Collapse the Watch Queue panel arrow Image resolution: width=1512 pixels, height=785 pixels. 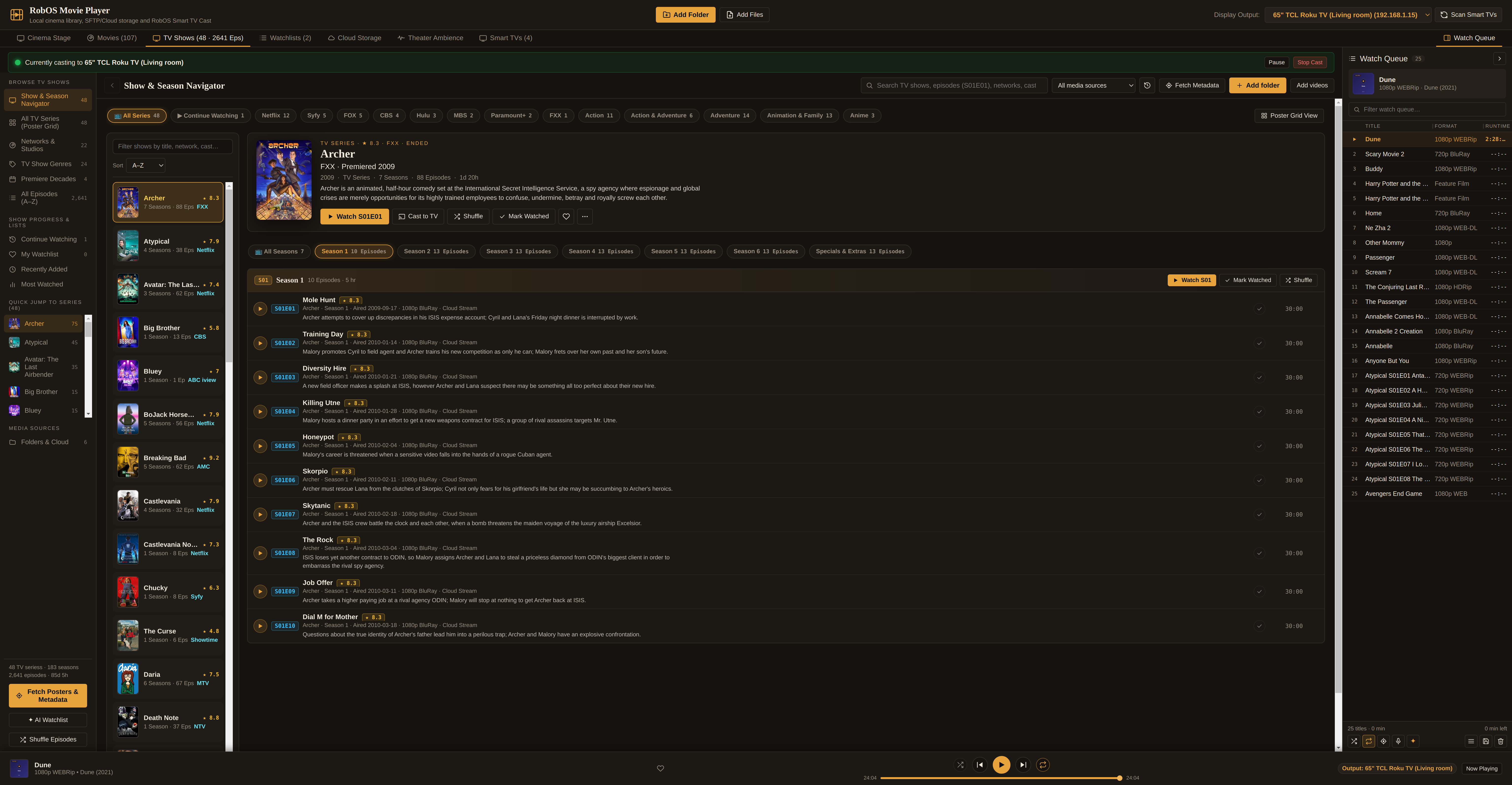click(x=1499, y=59)
